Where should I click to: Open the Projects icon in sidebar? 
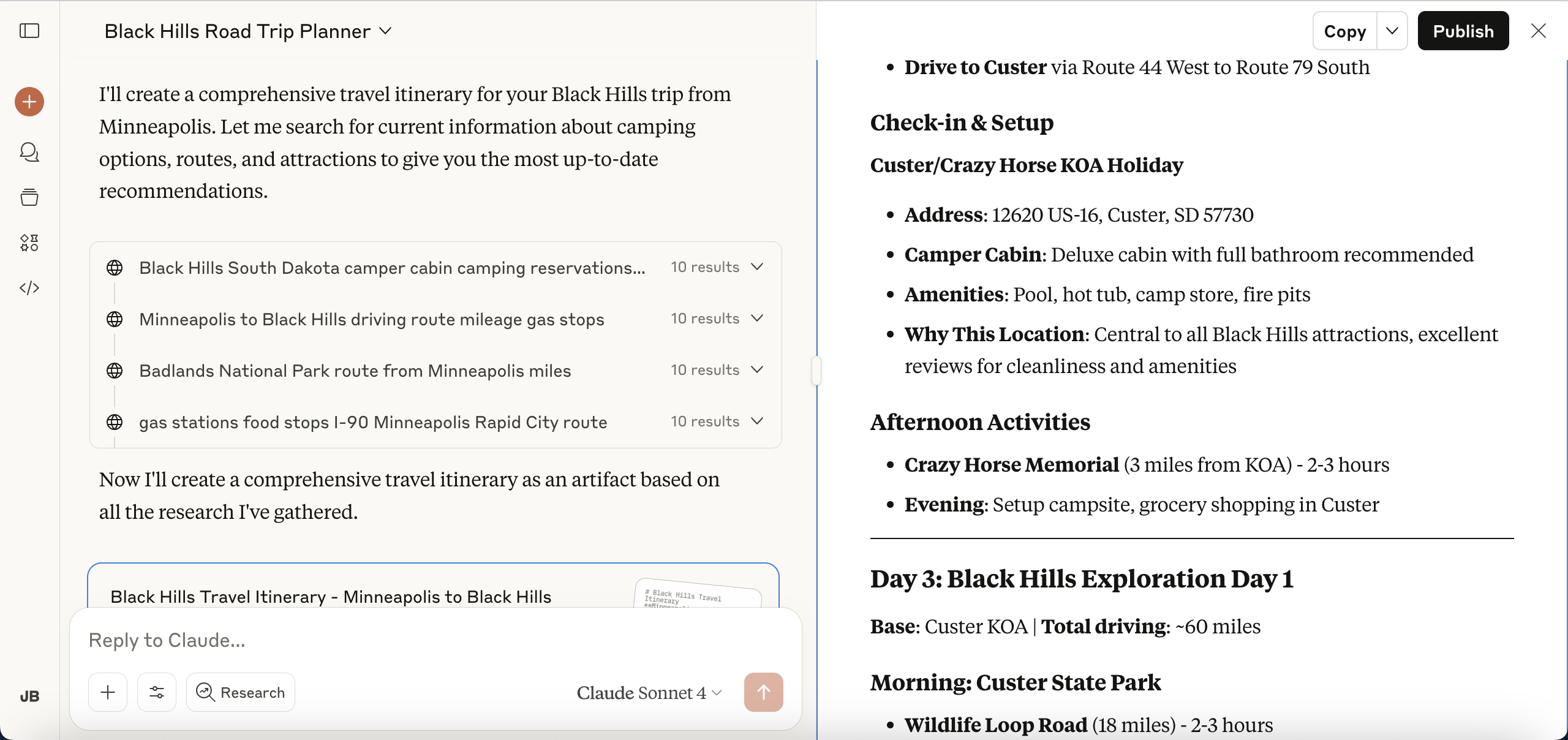[x=29, y=197]
